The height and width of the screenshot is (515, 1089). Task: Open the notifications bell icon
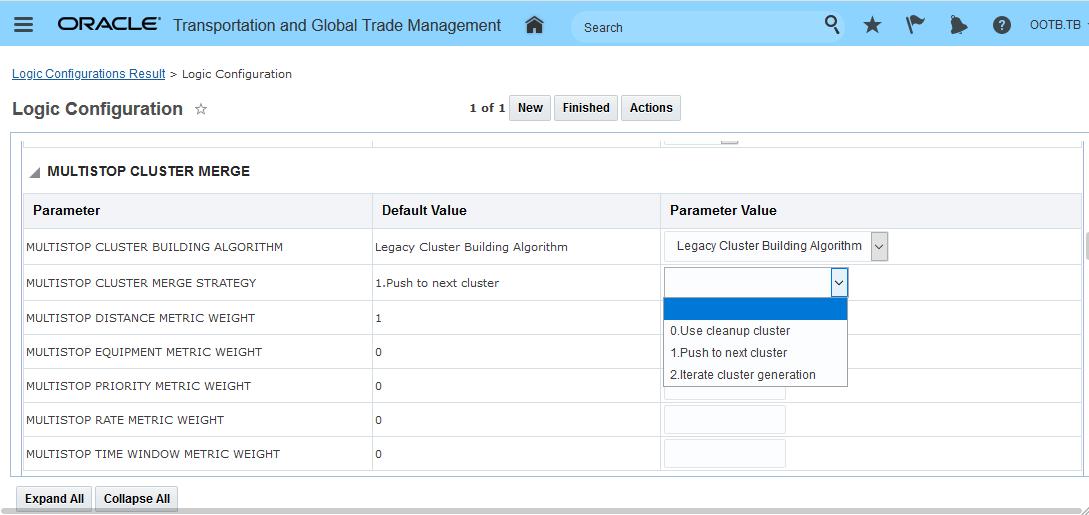(958, 25)
